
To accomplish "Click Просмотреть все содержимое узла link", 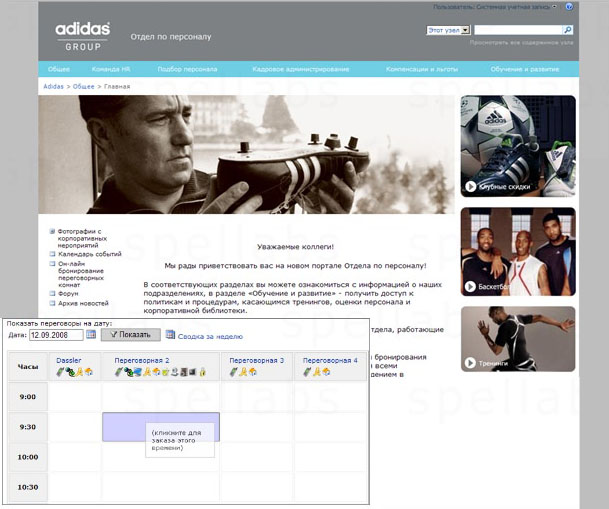I will pos(521,43).
